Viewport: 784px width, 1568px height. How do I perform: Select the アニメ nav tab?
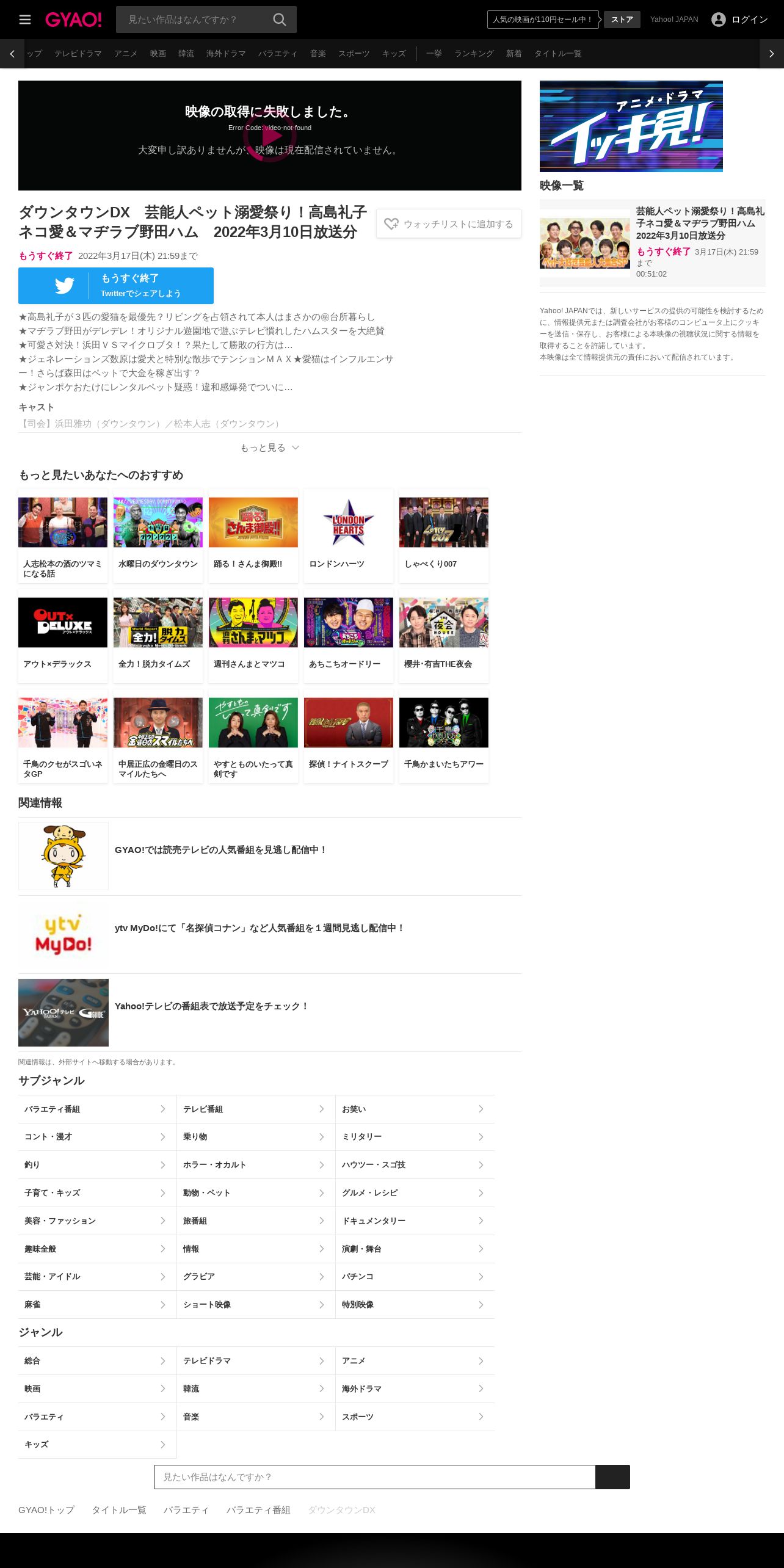pos(126,54)
